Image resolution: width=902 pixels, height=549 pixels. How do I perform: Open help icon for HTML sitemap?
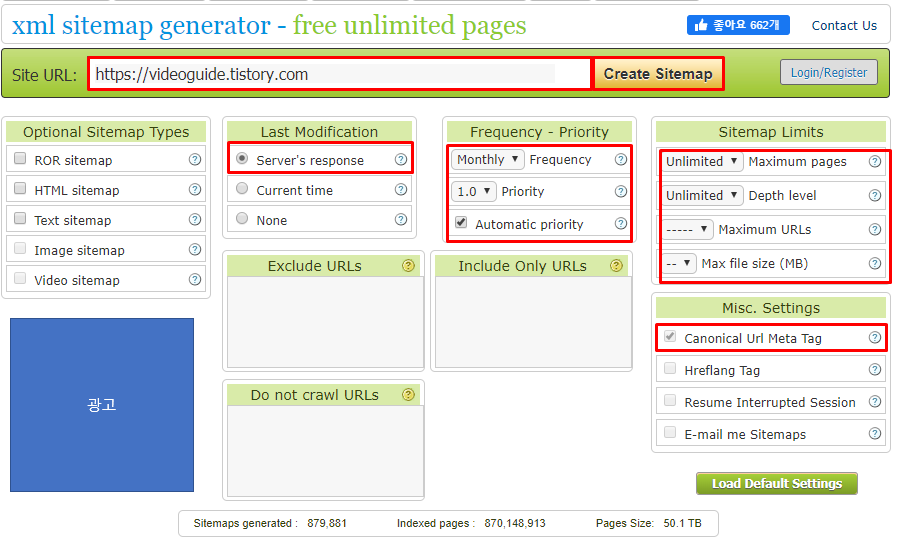(195, 189)
